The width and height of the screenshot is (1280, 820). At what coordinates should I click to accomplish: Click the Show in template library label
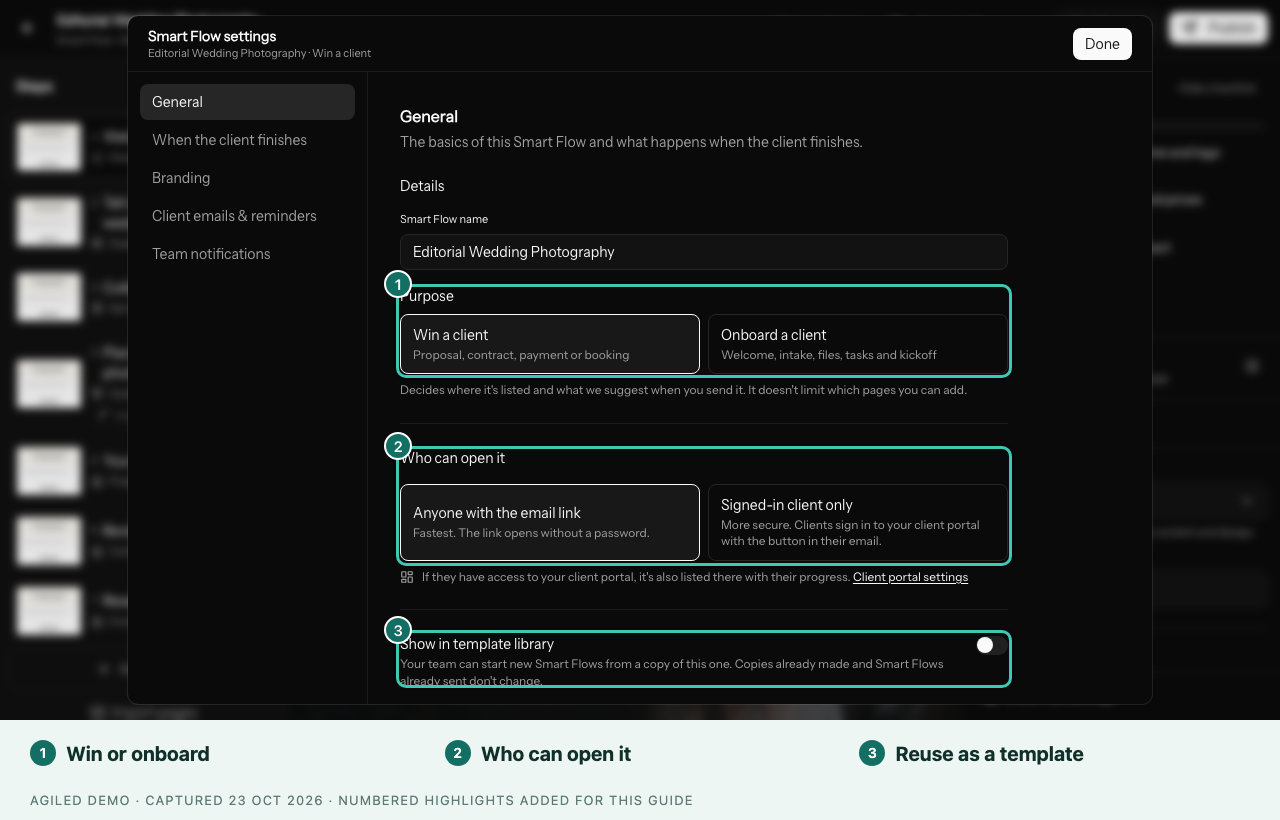[477, 644]
